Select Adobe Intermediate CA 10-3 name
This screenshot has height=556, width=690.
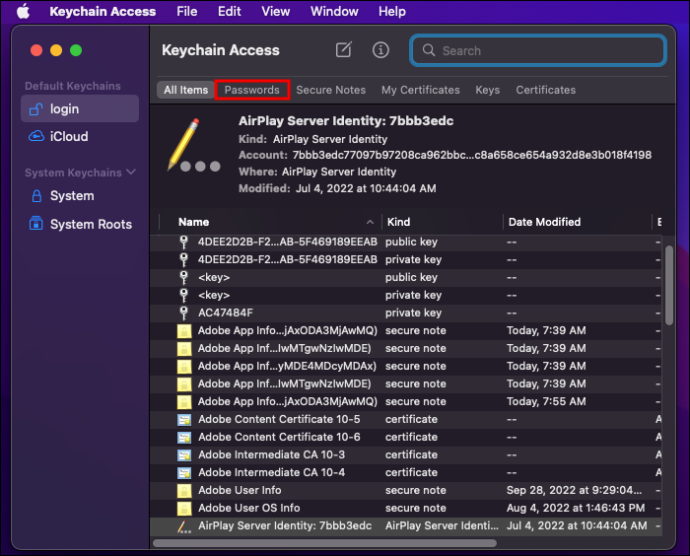pos(271,454)
